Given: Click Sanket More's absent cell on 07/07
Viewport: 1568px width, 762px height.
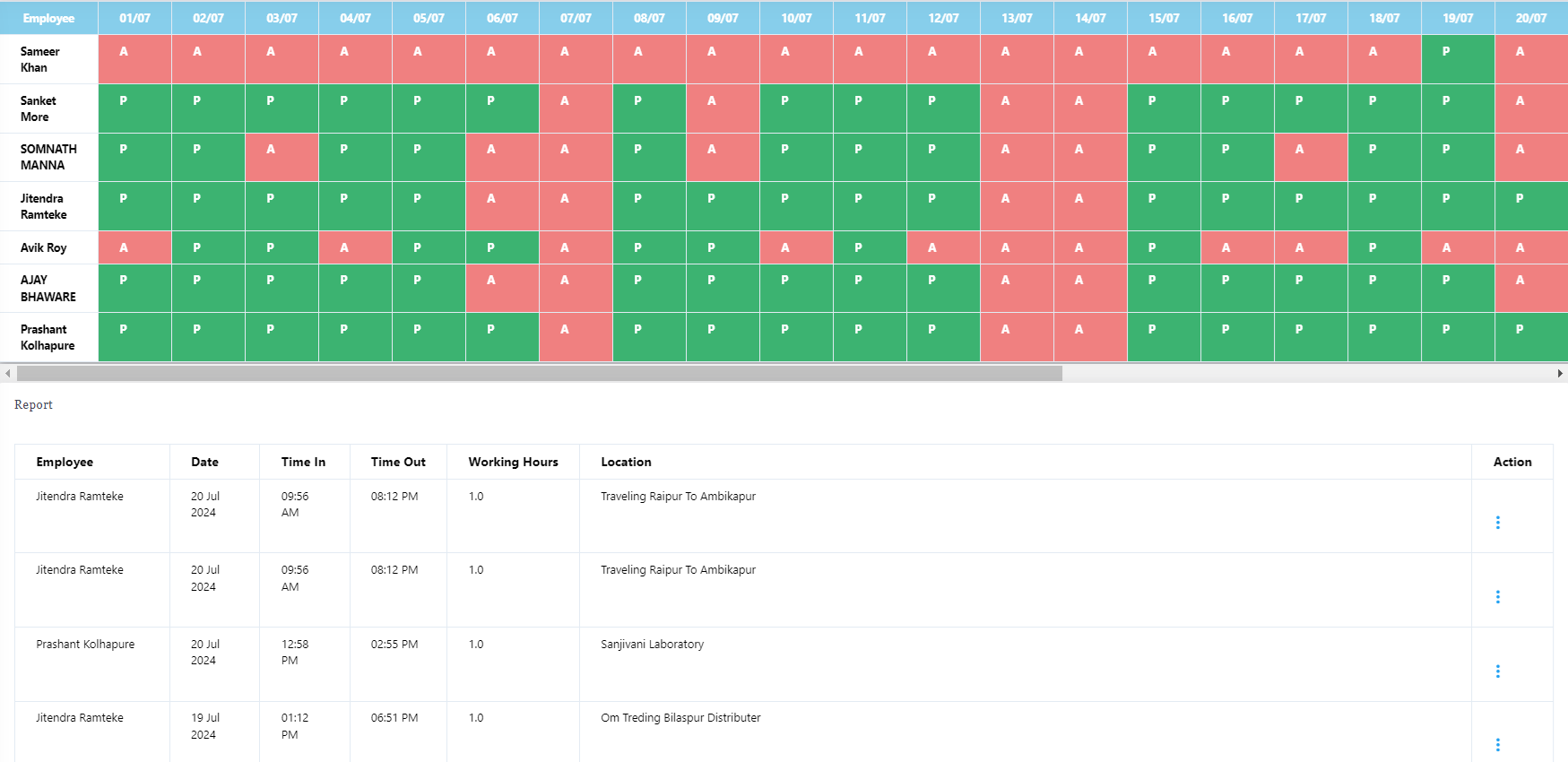Looking at the screenshot, I should click(x=576, y=108).
